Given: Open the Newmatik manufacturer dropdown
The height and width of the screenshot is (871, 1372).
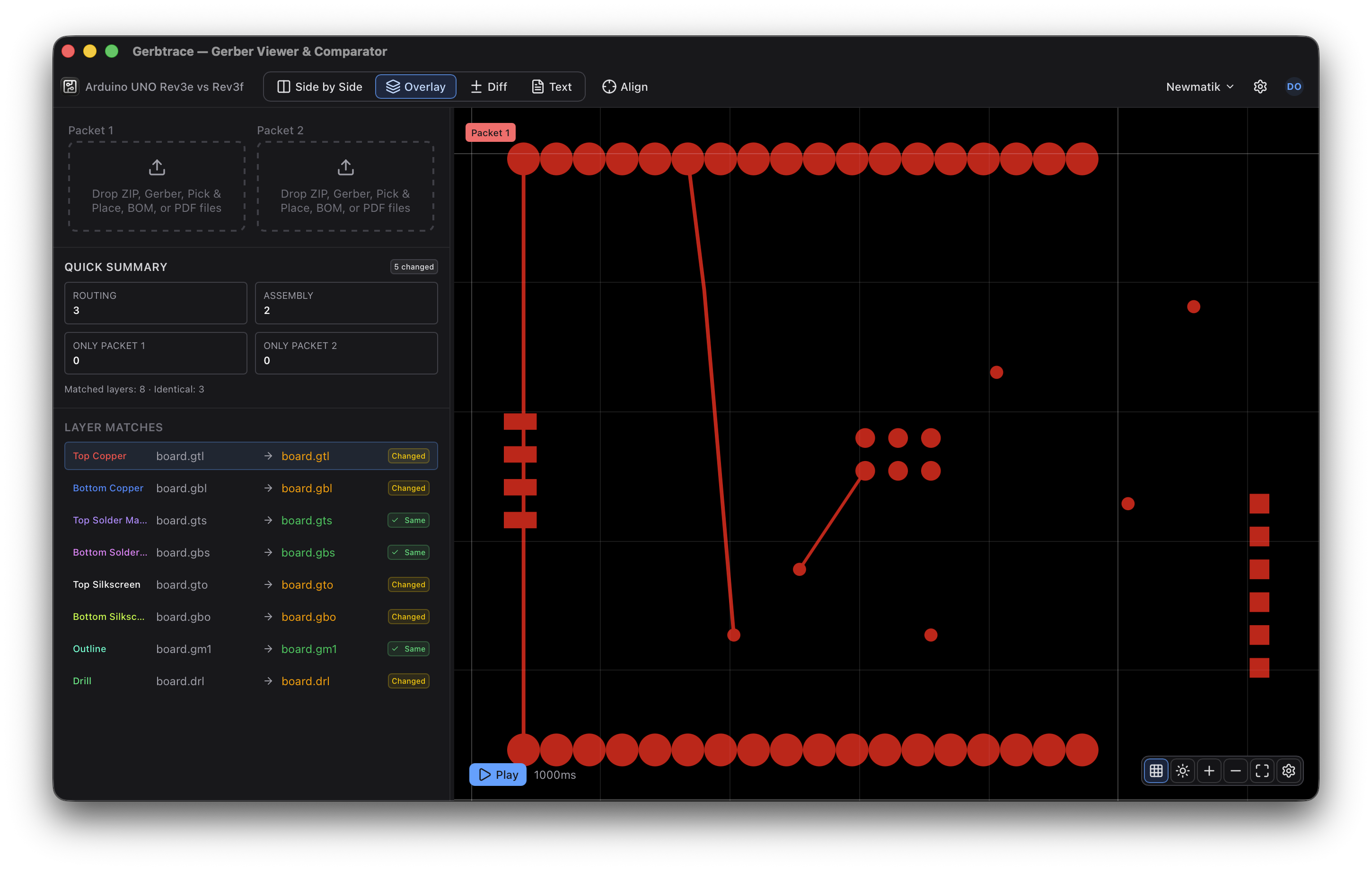Looking at the screenshot, I should [x=1200, y=87].
